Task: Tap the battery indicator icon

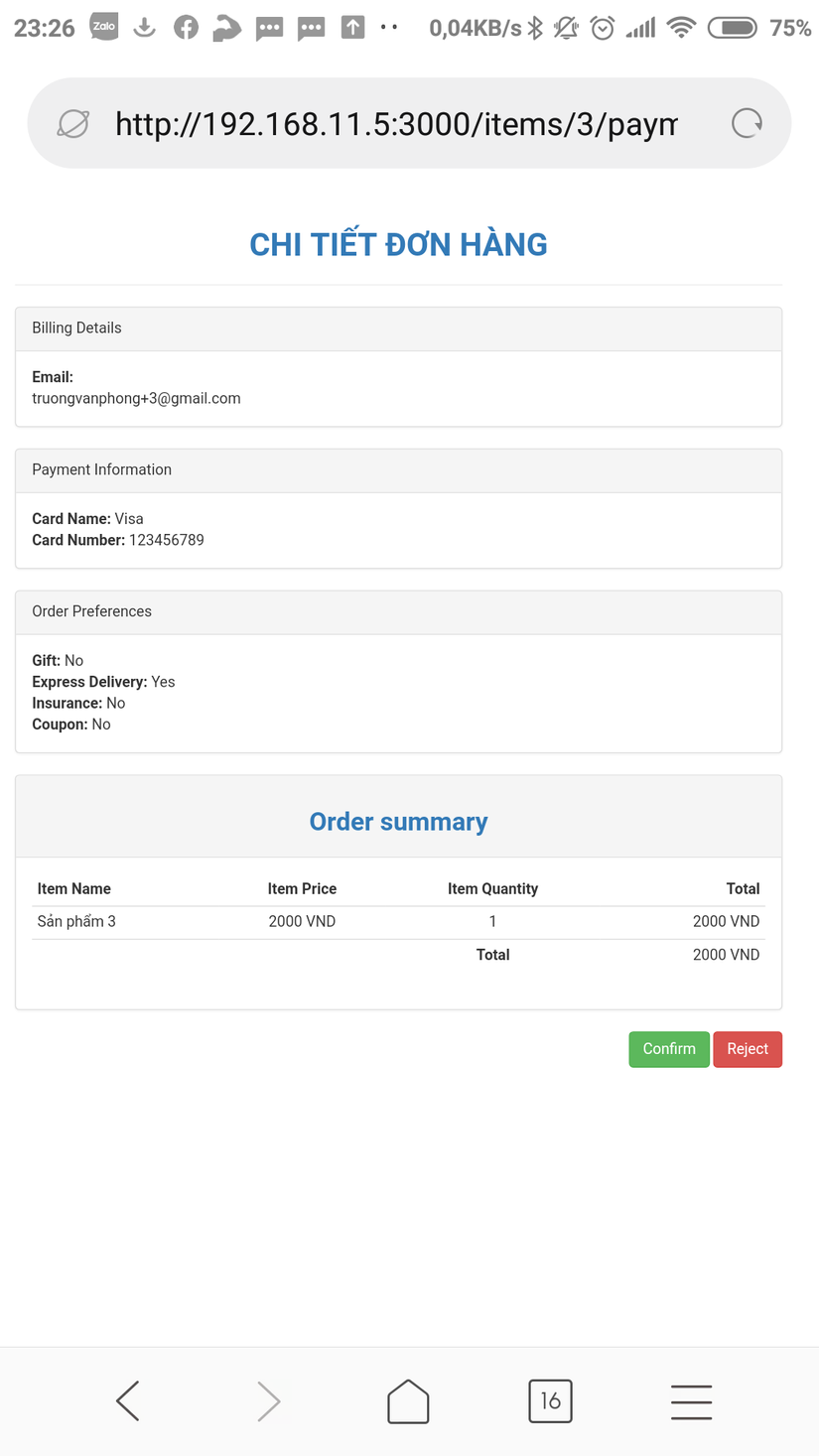Action: (733, 28)
